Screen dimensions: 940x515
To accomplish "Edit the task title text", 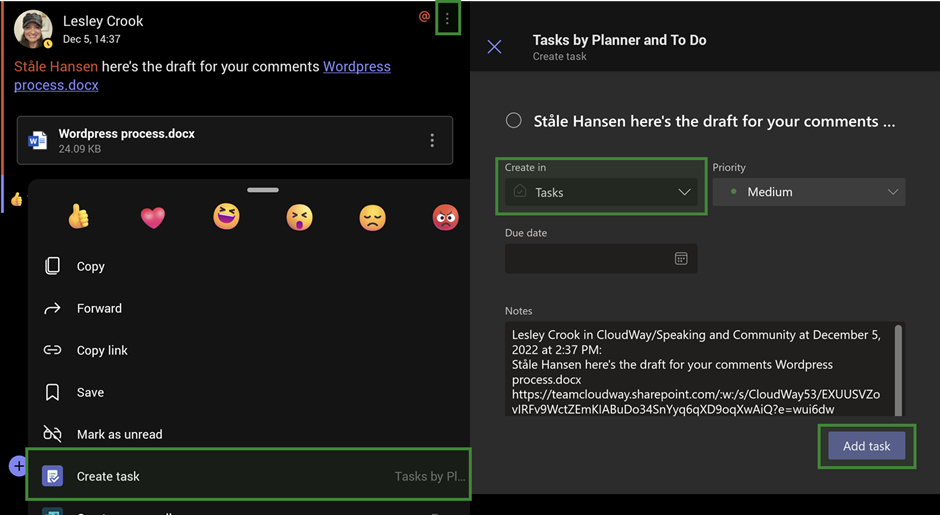I will click(x=714, y=121).
